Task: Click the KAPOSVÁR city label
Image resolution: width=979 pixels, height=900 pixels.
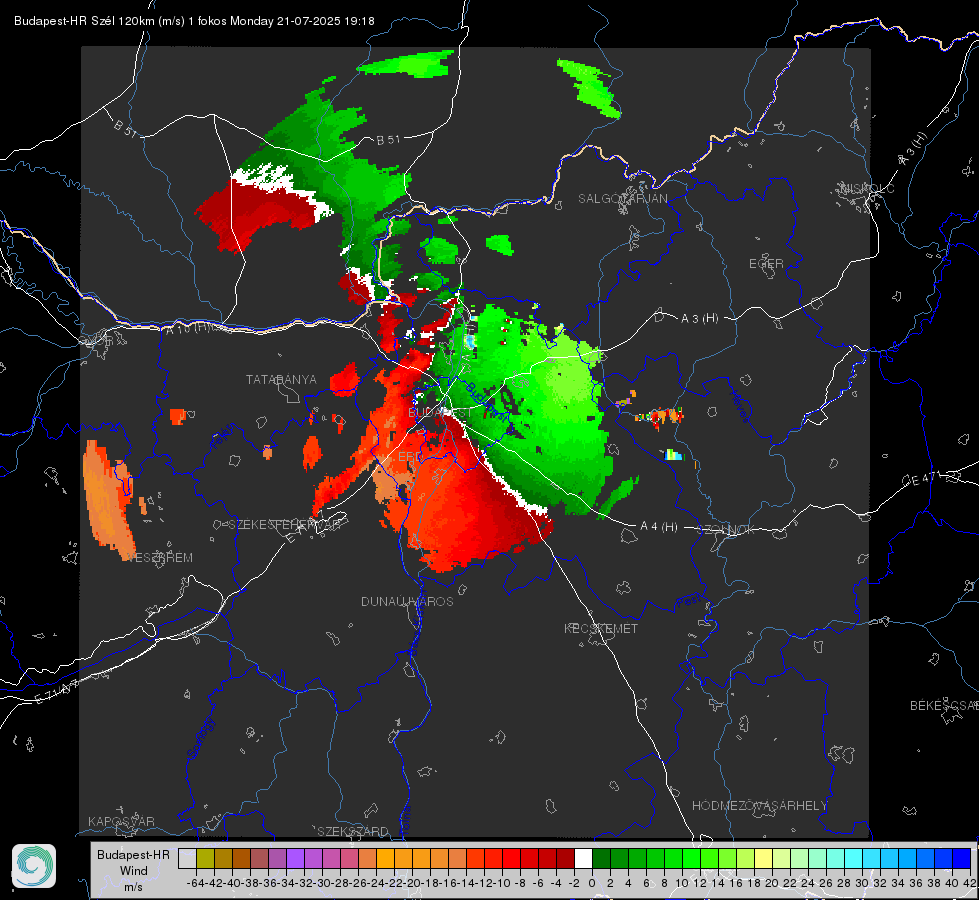Action: [121, 821]
